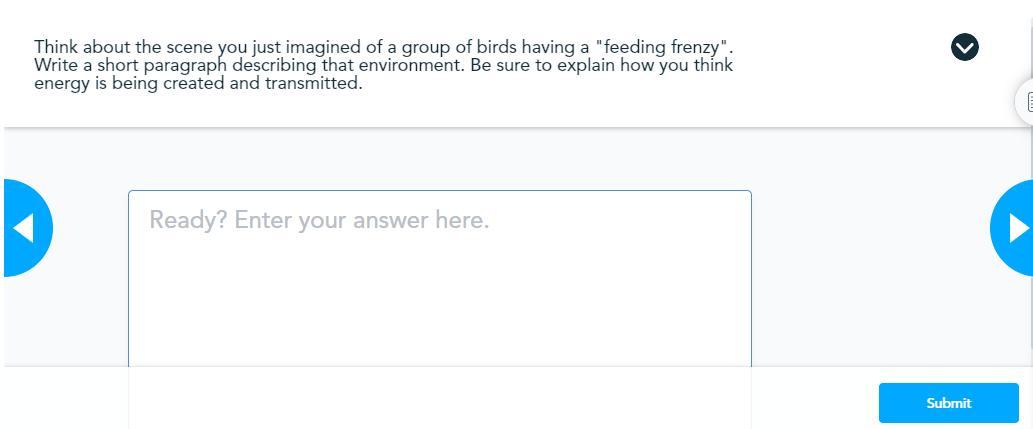Screen dimensions: 1033x429
Task: Advance to the next question with right arrow
Action: click(1014, 228)
